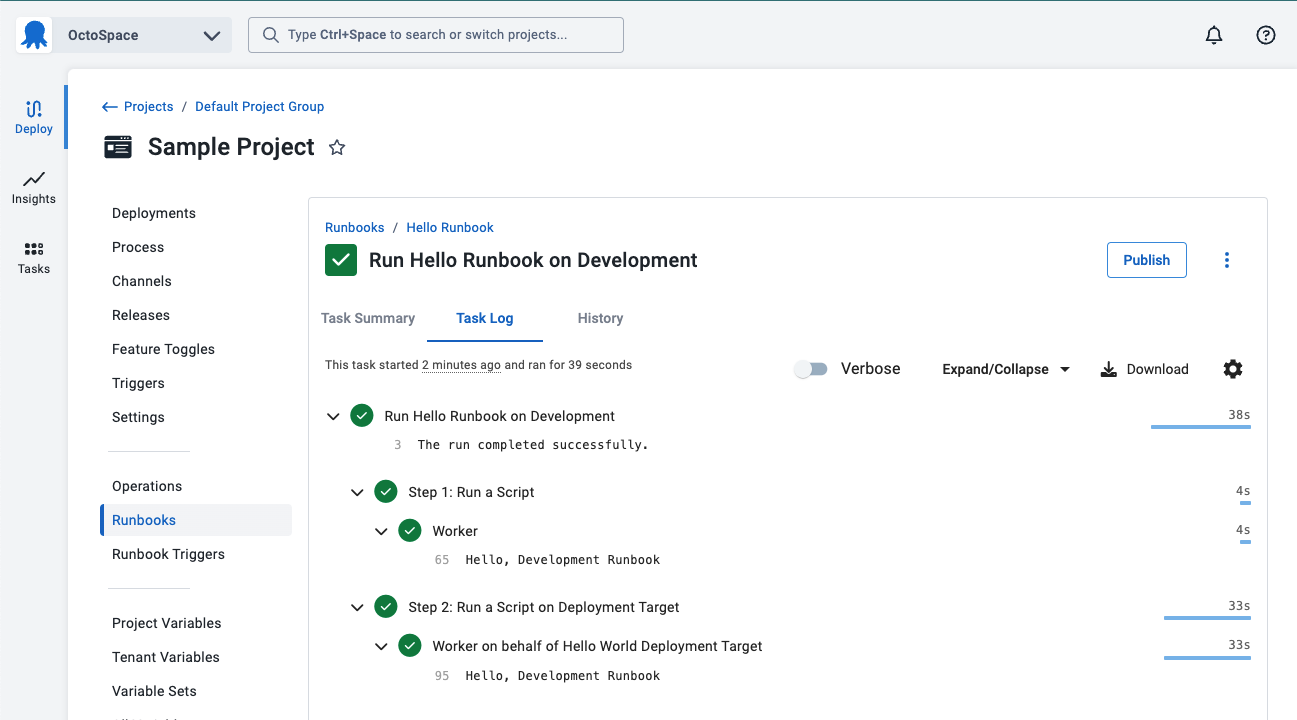Screen dimensions: 1297x720
Task: Collapse Step 2: Run a Script on Deployment Target
Action: [x=358, y=607]
